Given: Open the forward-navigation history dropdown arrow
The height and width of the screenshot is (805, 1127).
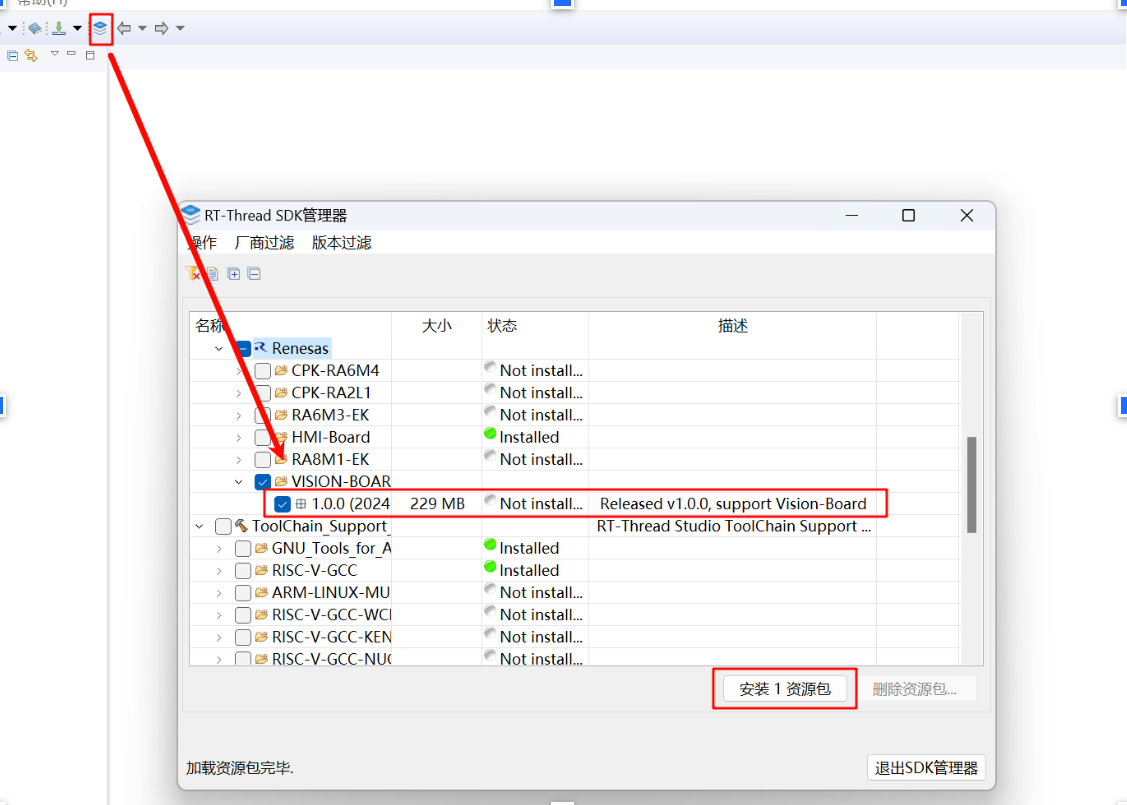Looking at the screenshot, I should tap(180, 28).
